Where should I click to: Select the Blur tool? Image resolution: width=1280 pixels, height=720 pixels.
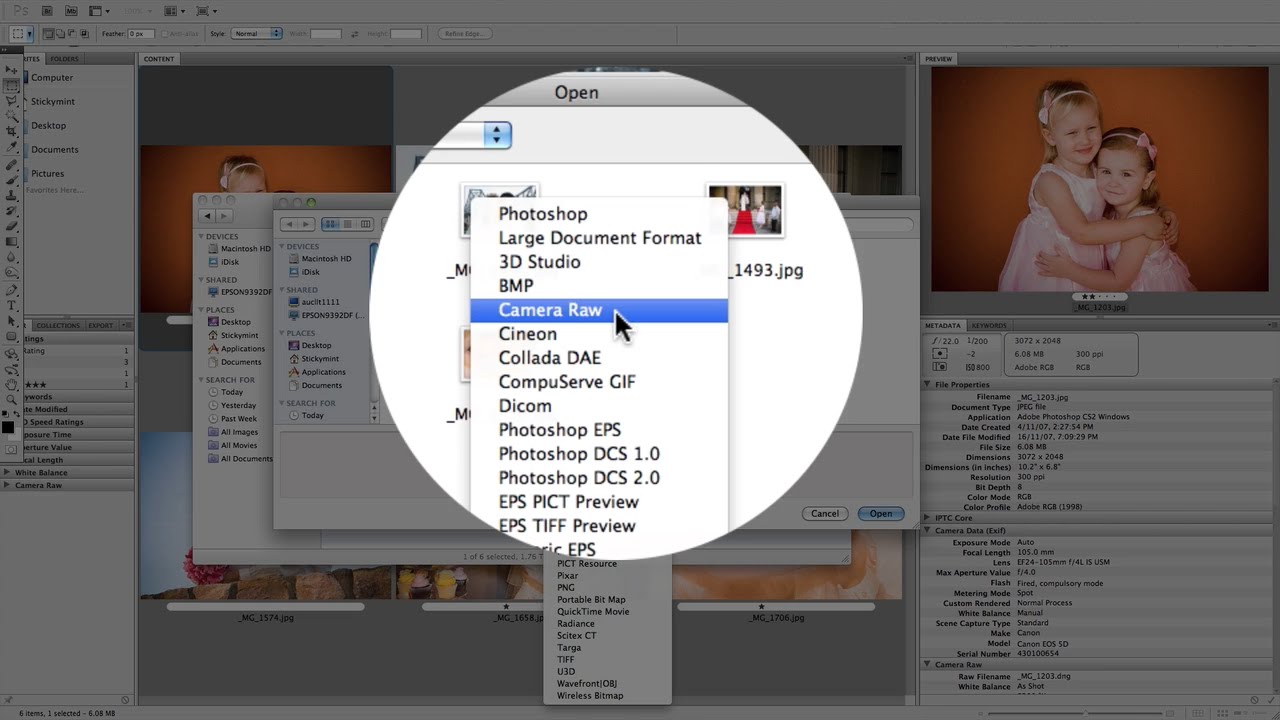12,257
